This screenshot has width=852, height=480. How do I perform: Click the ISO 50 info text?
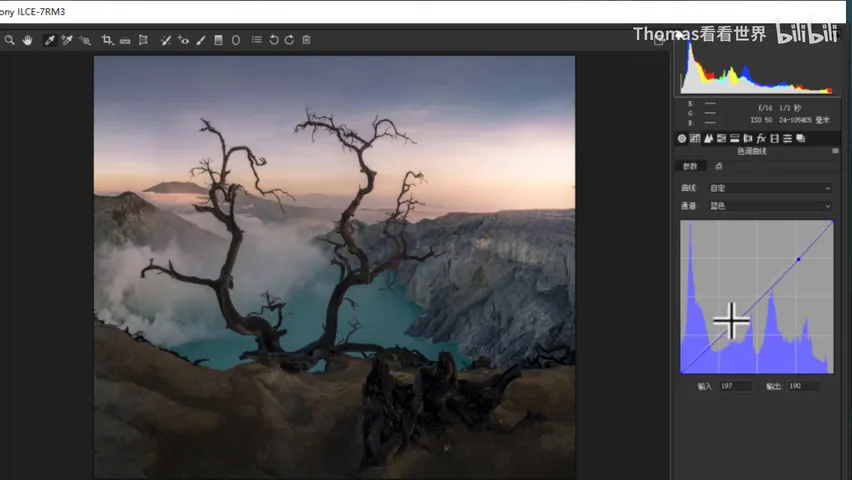761,120
